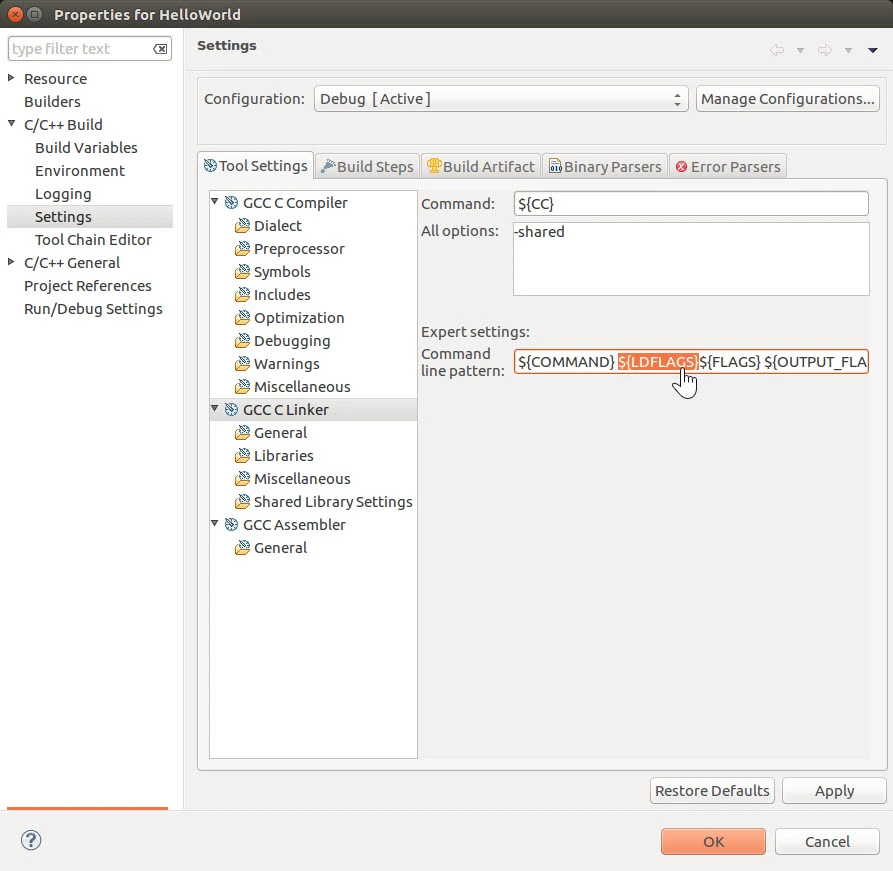Click the back navigation arrow icon

[776, 50]
